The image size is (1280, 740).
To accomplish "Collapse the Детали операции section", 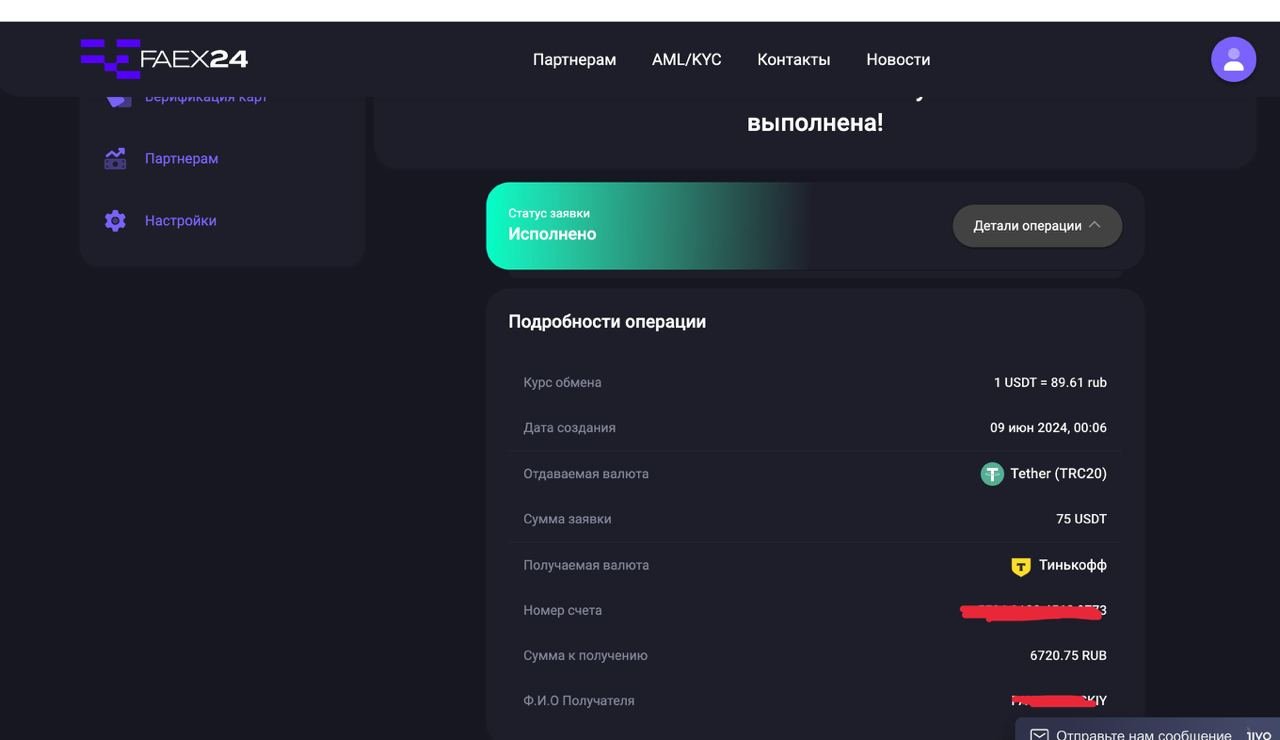I will 1036,226.
